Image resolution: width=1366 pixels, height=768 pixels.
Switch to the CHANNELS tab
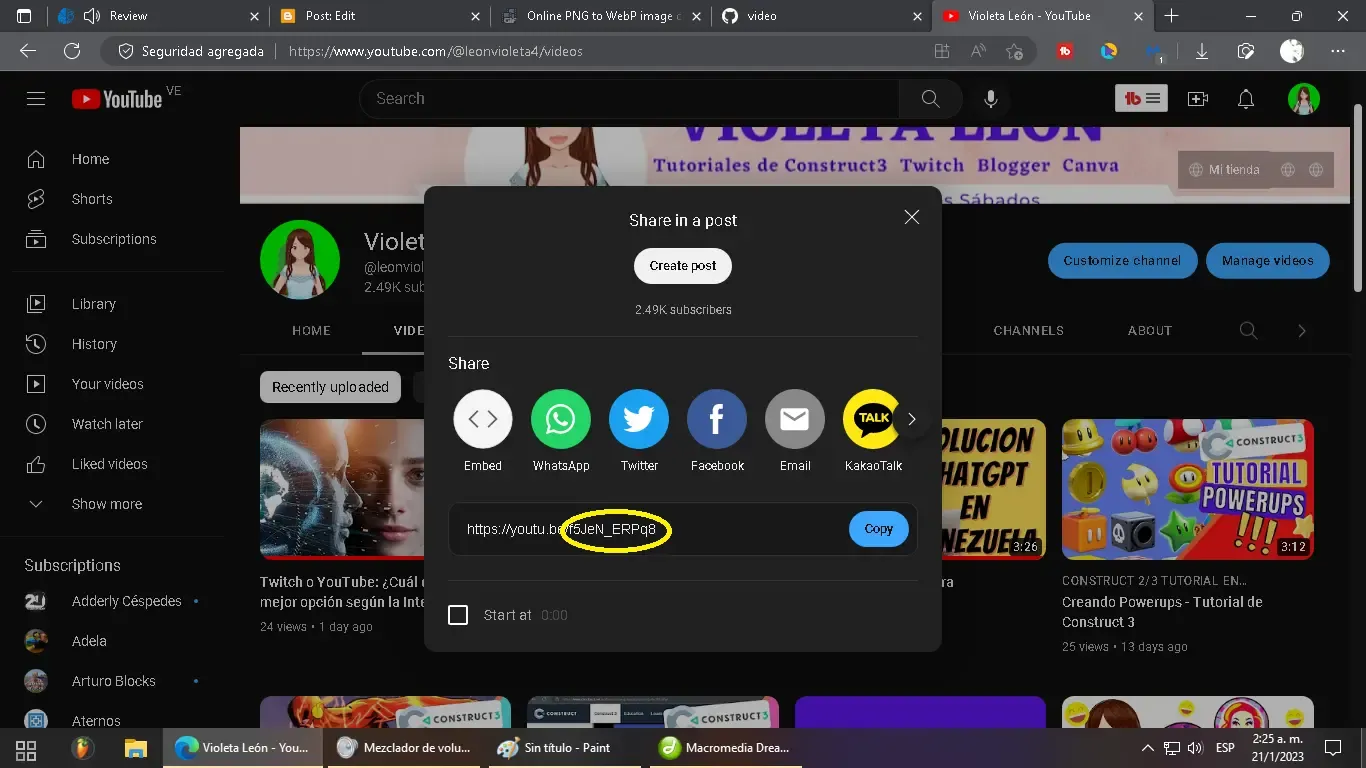coord(1028,330)
